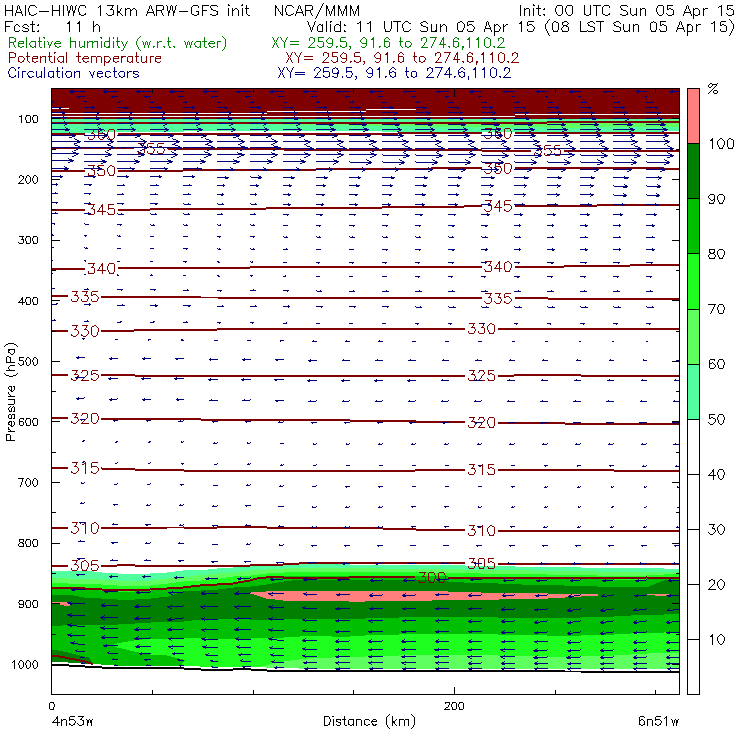The image size is (740, 740).
Task: Click the 'Pressure (hPa)' axis title
Action: pyautogui.click(x=11, y=392)
